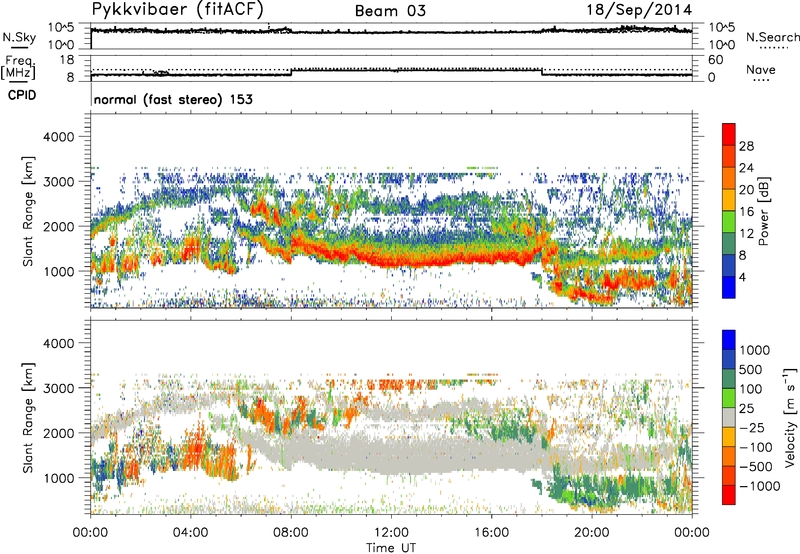Click the left '10^5' noise axis tick
800x554 pixels.
61,28
